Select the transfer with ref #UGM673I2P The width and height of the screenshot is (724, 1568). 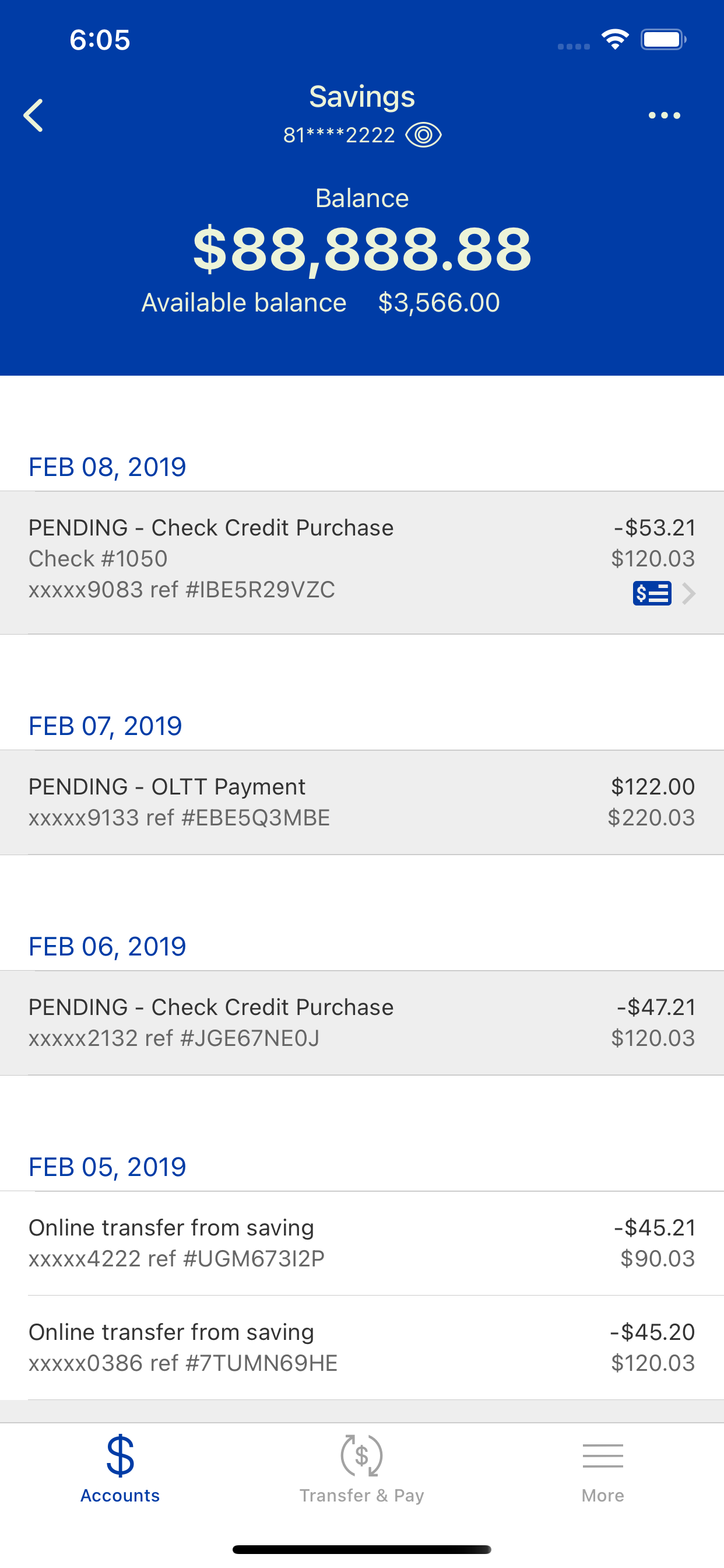pyautogui.click(x=362, y=1243)
